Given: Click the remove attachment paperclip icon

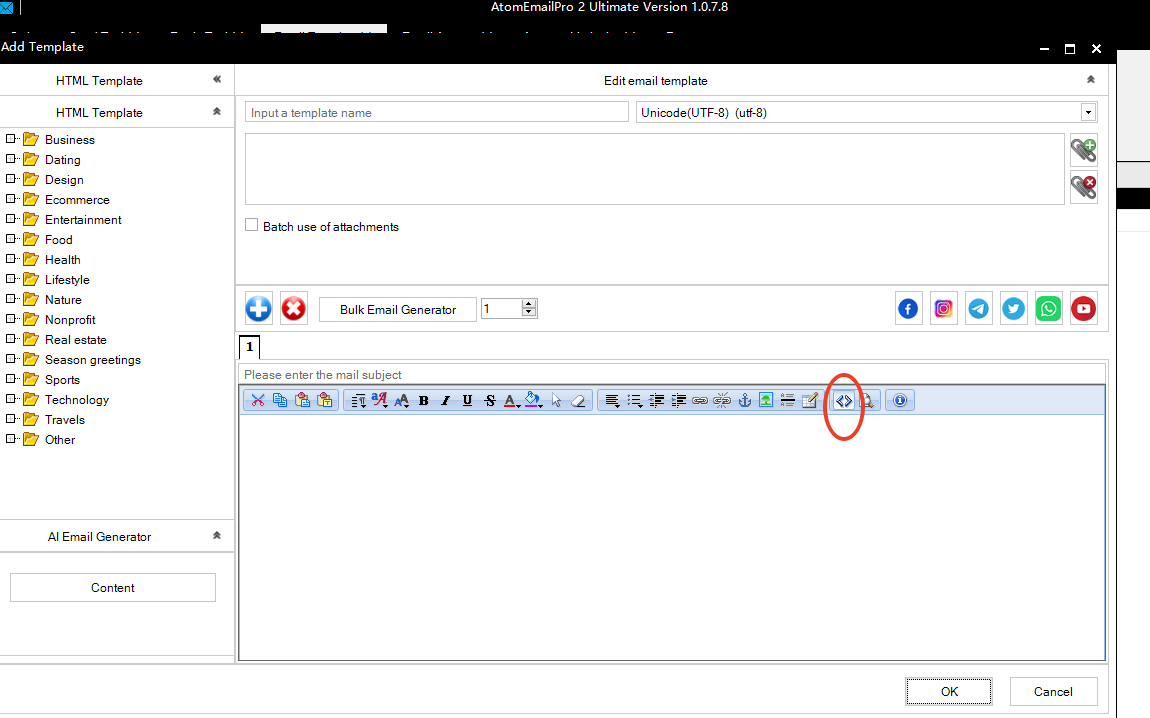Looking at the screenshot, I should tap(1083, 187).
